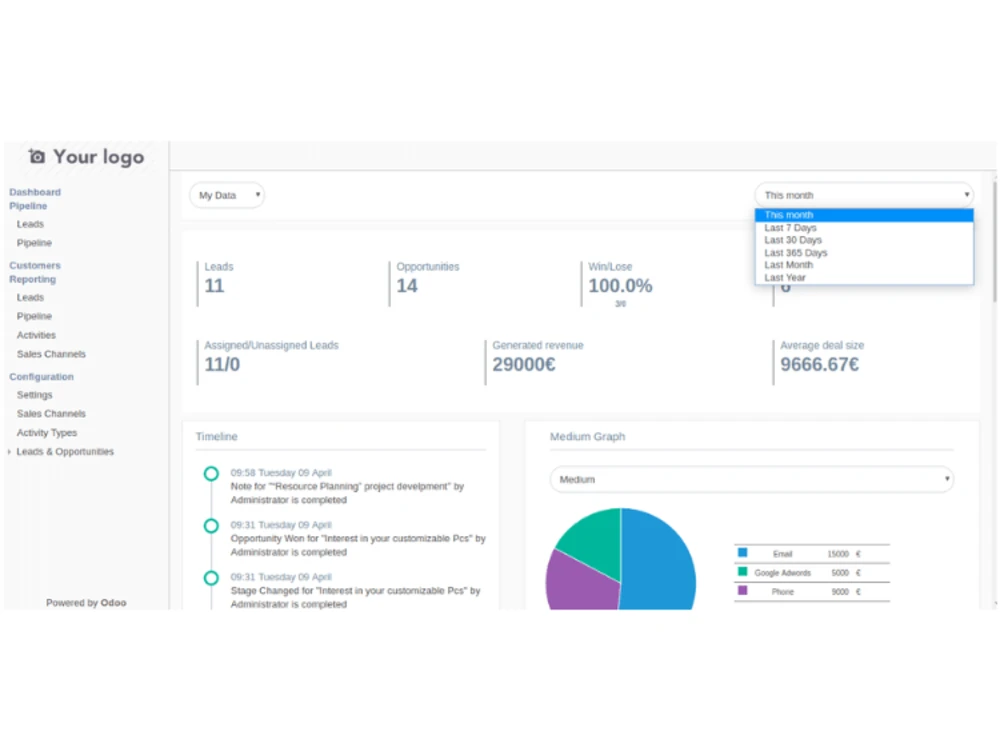This screenshot has height=751, width=1000.
Task: Choose Last 30 Days from the dropdown list
Action: (864, 240)
